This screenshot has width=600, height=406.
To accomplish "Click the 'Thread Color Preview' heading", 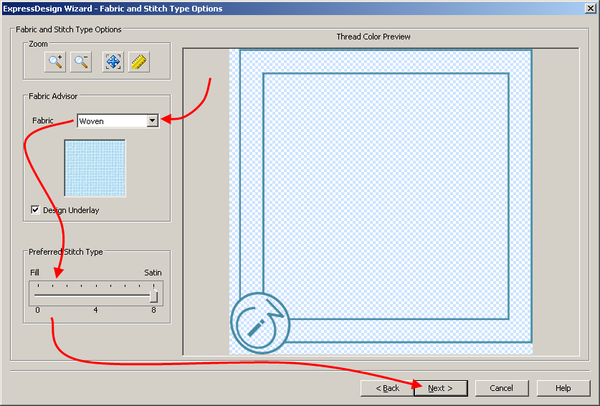I will point(373,37).
